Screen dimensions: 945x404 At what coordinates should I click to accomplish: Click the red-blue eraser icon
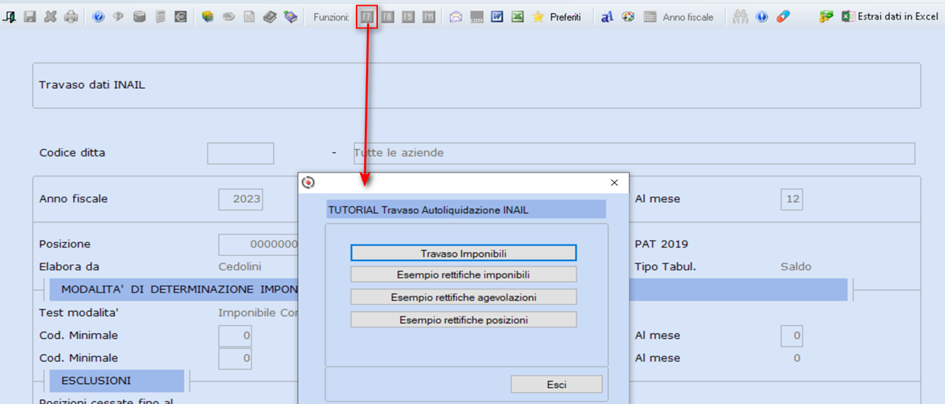(x=782, y=17)
